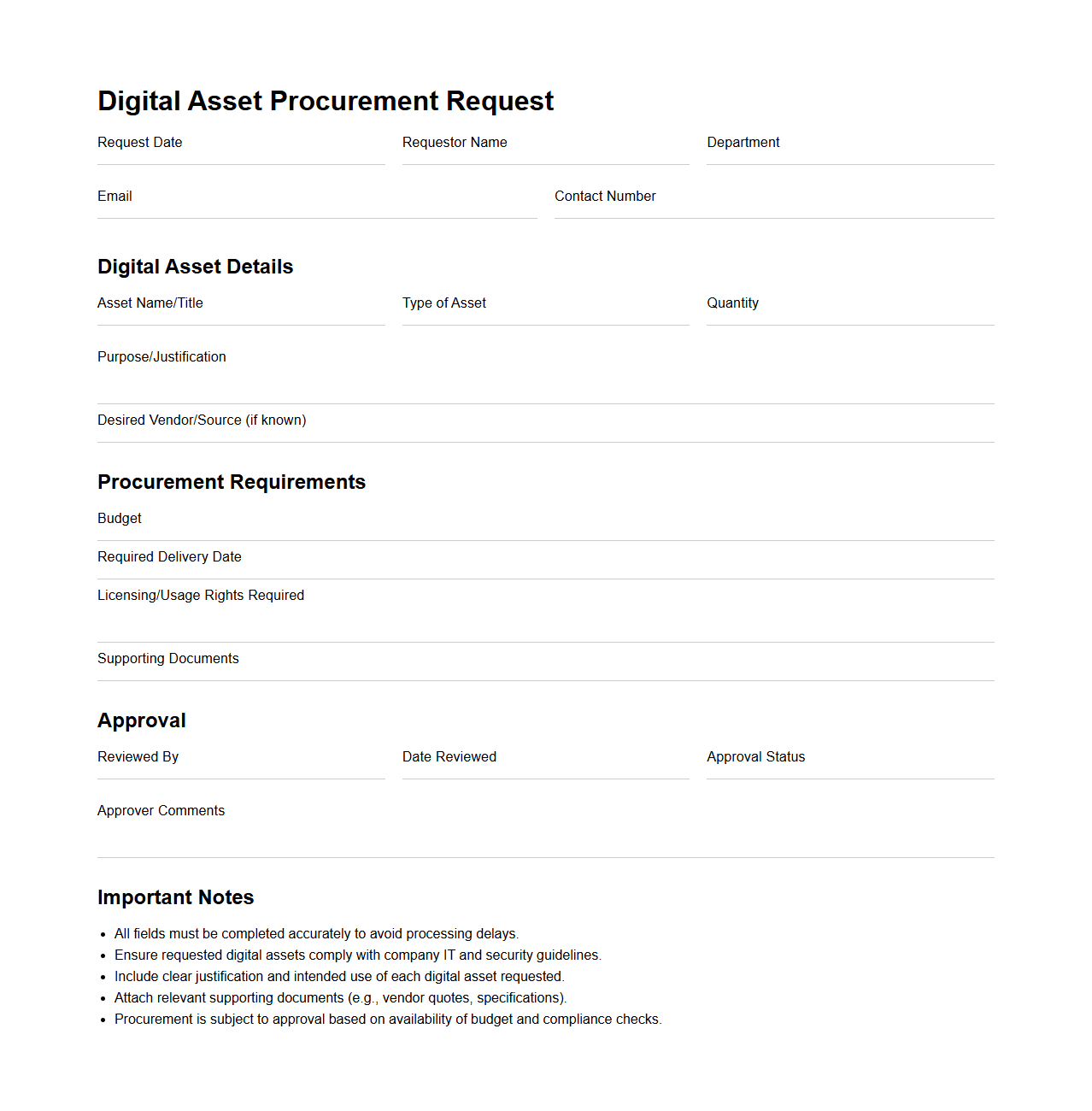
Task: Focus the Approval Status field
Action: click(x=850, y=769)
